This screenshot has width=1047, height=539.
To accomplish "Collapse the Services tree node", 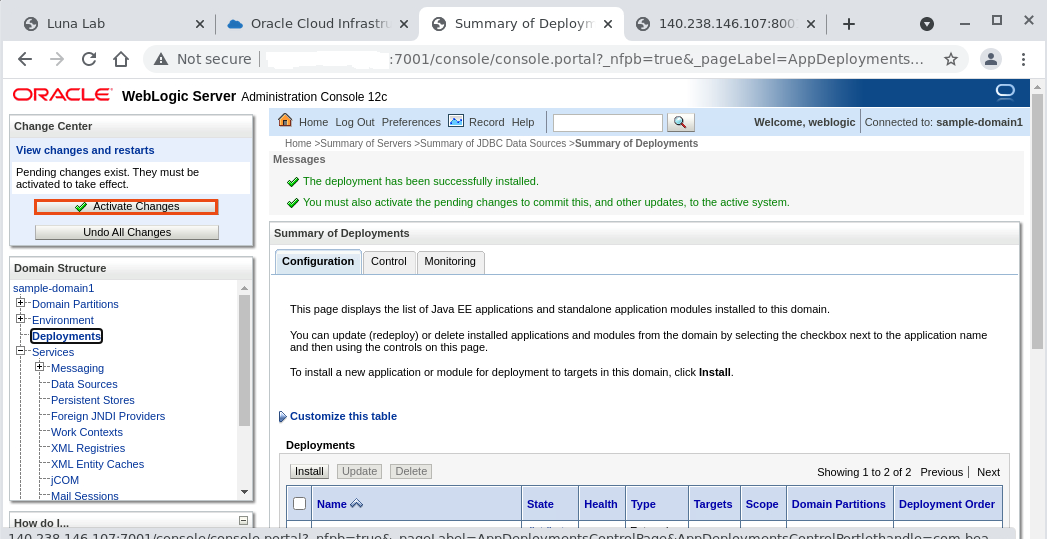I will click(21, 351).
